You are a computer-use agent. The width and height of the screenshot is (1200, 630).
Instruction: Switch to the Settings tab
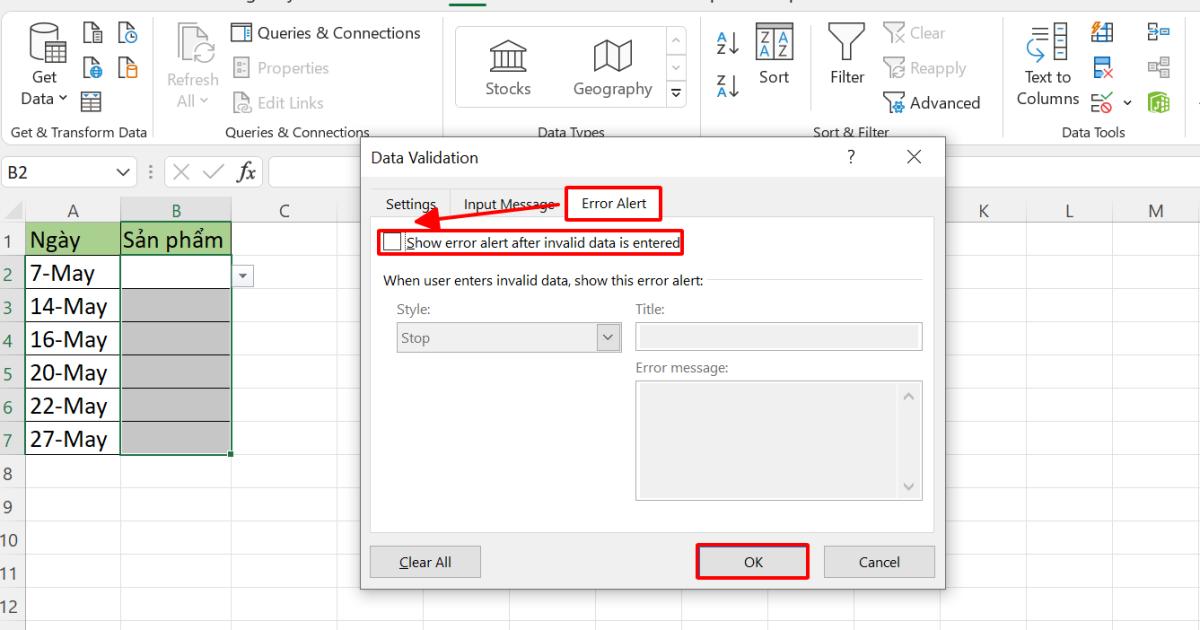coord(410,204)
